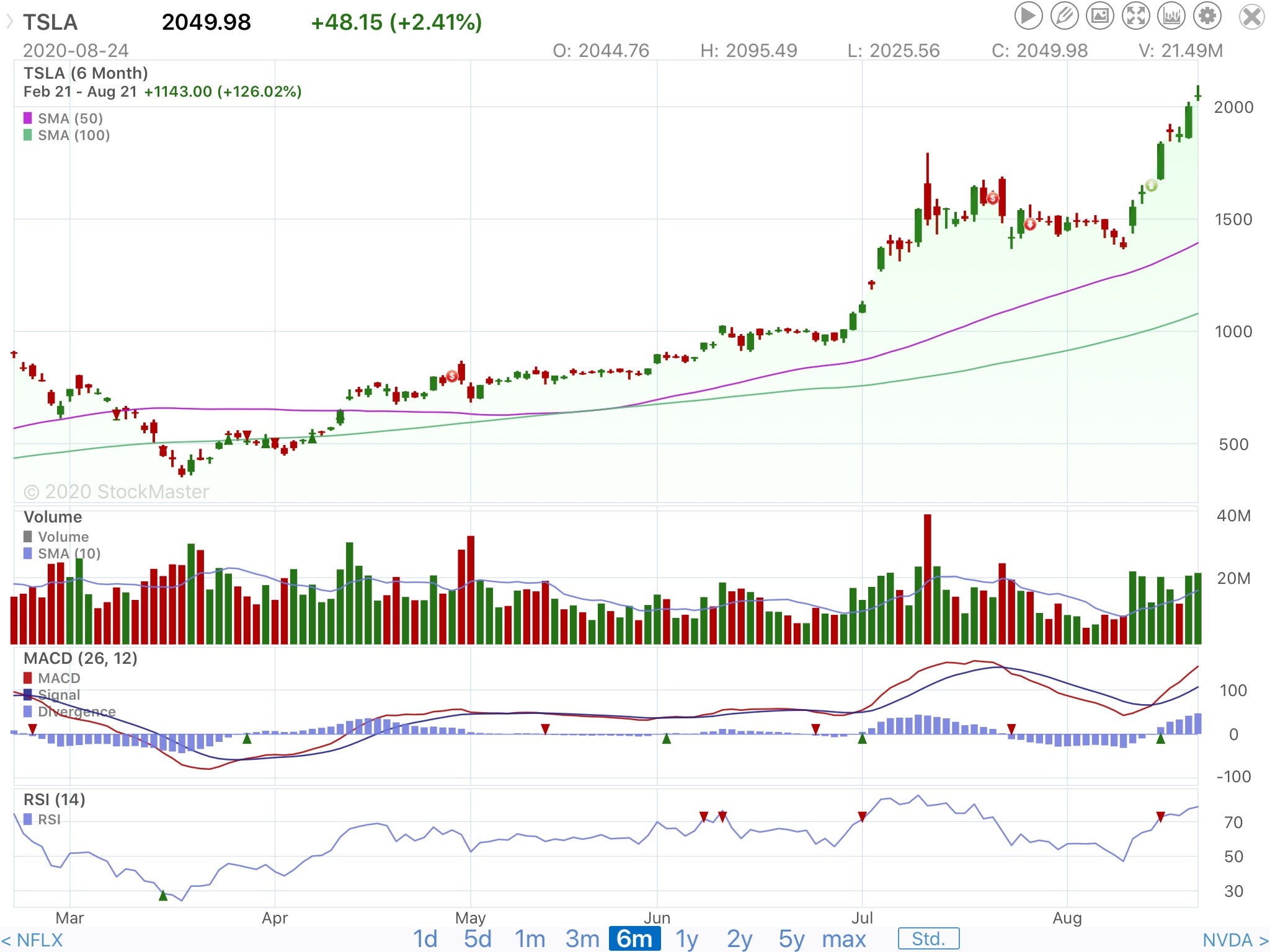Click the V: 21.49M volume value
Viewport: 1270px width, 952px height.
1181,50
